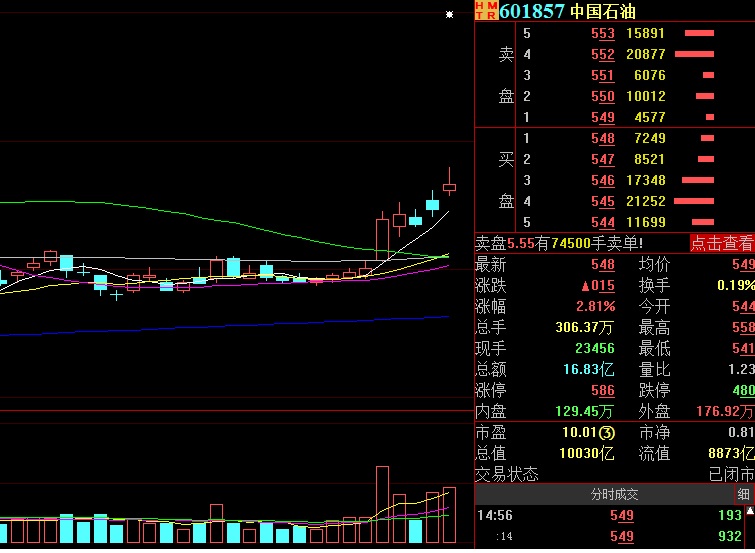
Task: Pick buy level 5 price 544
Action: coord(603,222)
